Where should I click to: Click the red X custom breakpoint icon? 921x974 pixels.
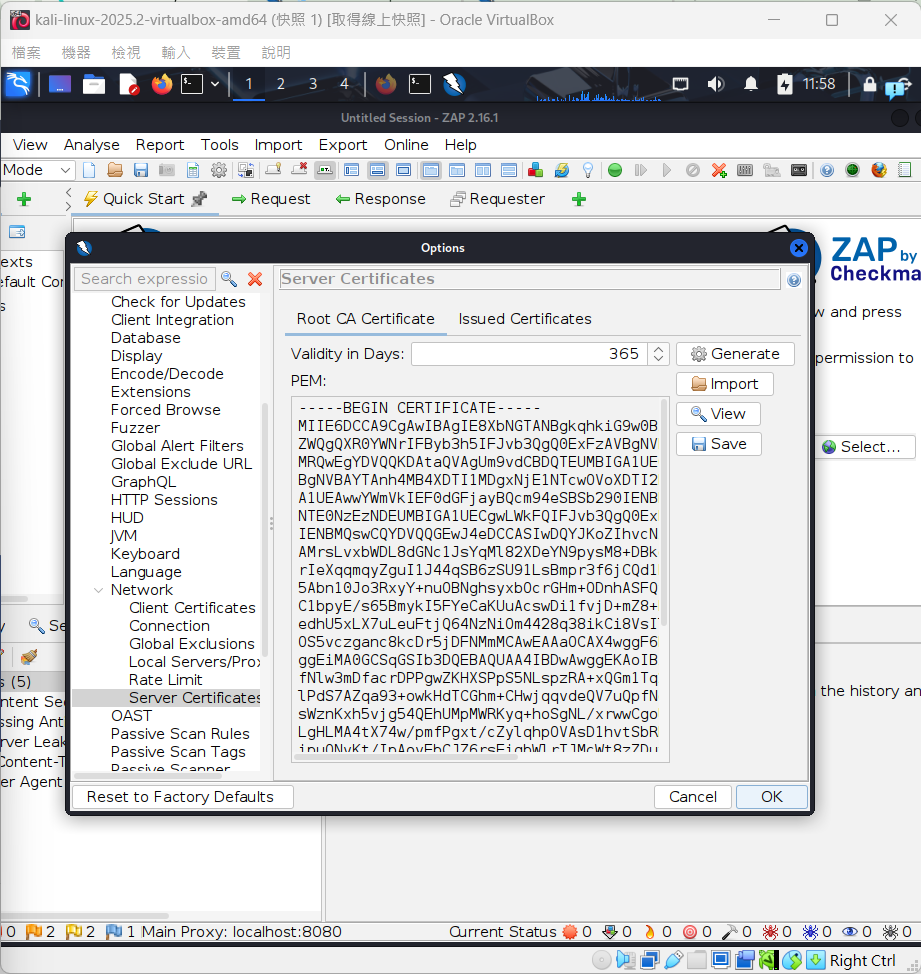[x=719, y=170]
